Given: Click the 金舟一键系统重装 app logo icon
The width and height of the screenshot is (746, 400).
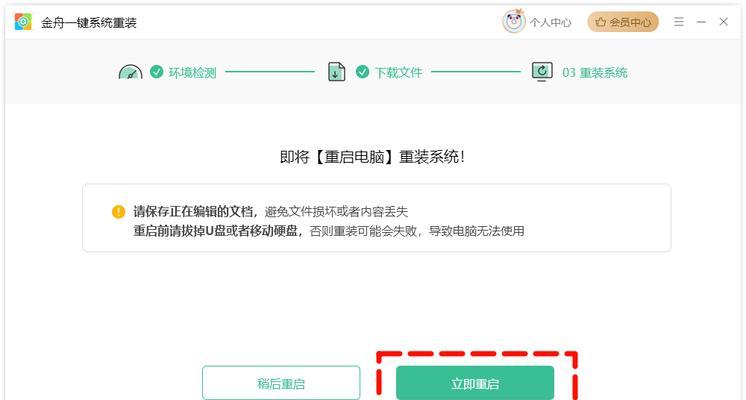Looking at the screenshot, I should 23,22.
